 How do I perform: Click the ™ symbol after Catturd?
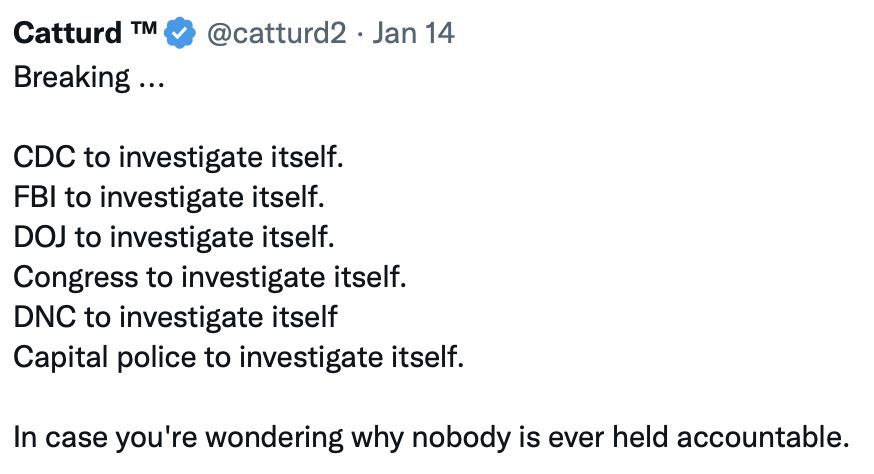pyautogui.click(x=141, y=33)
